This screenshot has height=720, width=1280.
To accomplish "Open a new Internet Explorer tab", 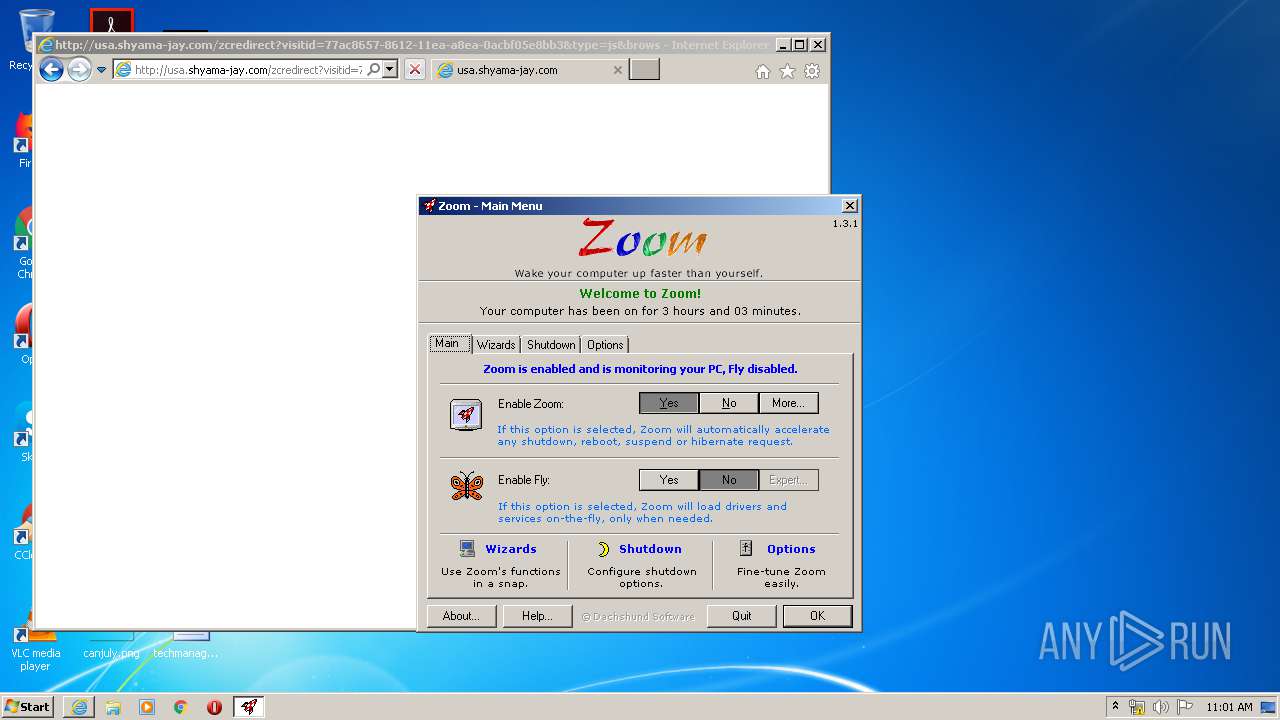I will point(644,70).
